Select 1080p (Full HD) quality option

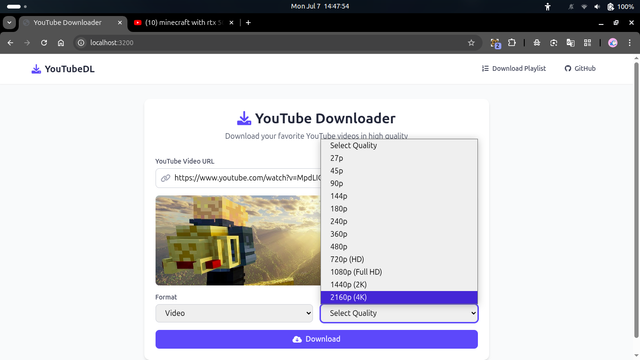[399, 272]
